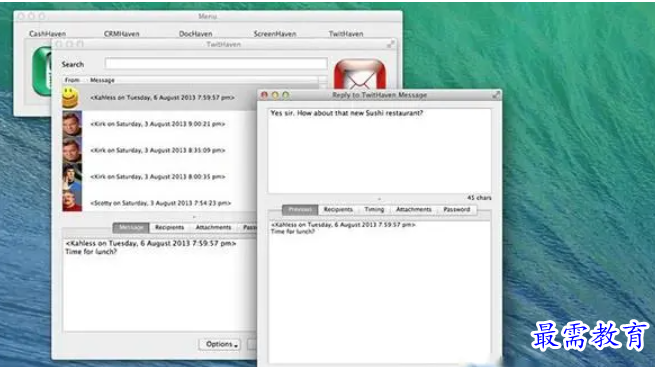Open the ScreenHaven item in Menu window
The height and width of the screenshot is (367, 655).
(x=275, y=34)
